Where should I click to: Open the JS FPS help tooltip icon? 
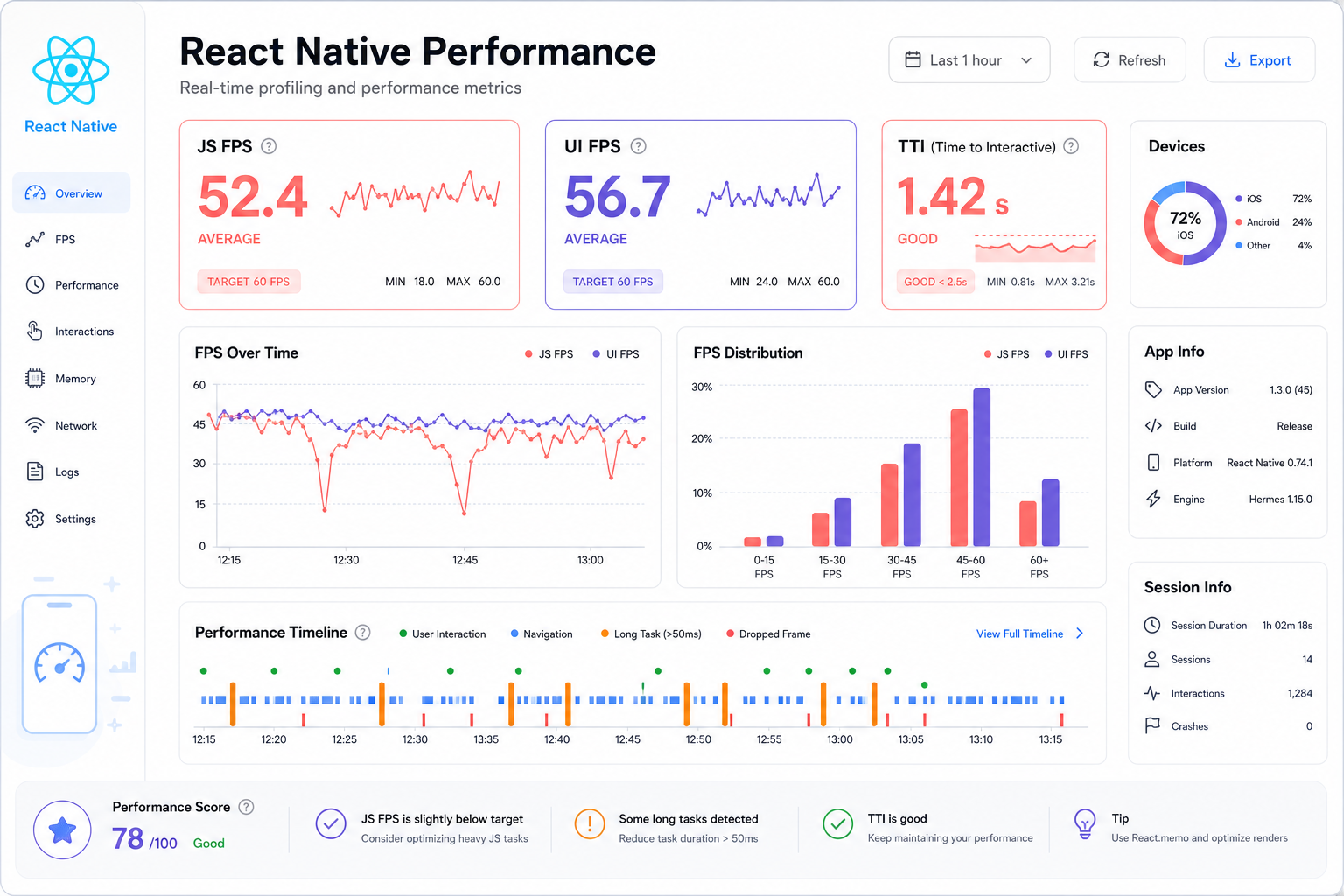(269, 146)
